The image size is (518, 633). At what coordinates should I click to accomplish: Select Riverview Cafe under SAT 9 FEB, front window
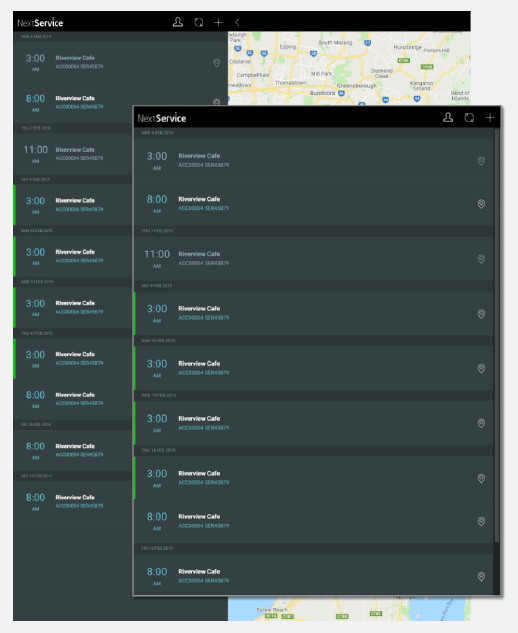[199, 308]
